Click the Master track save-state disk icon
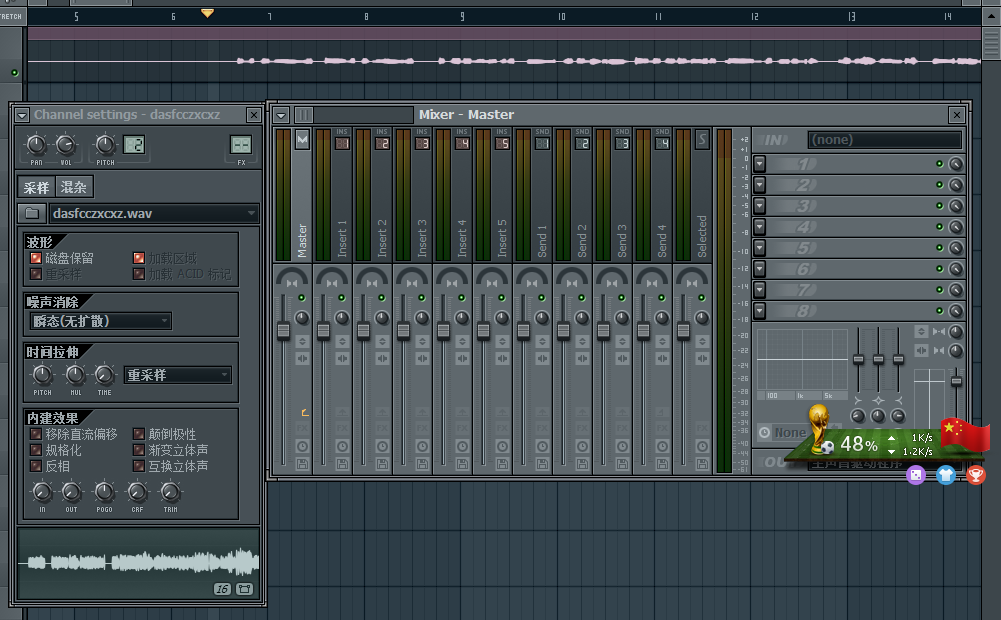Screen dimensions: 1001x620 pyautogui.click(x=303, y=464)
